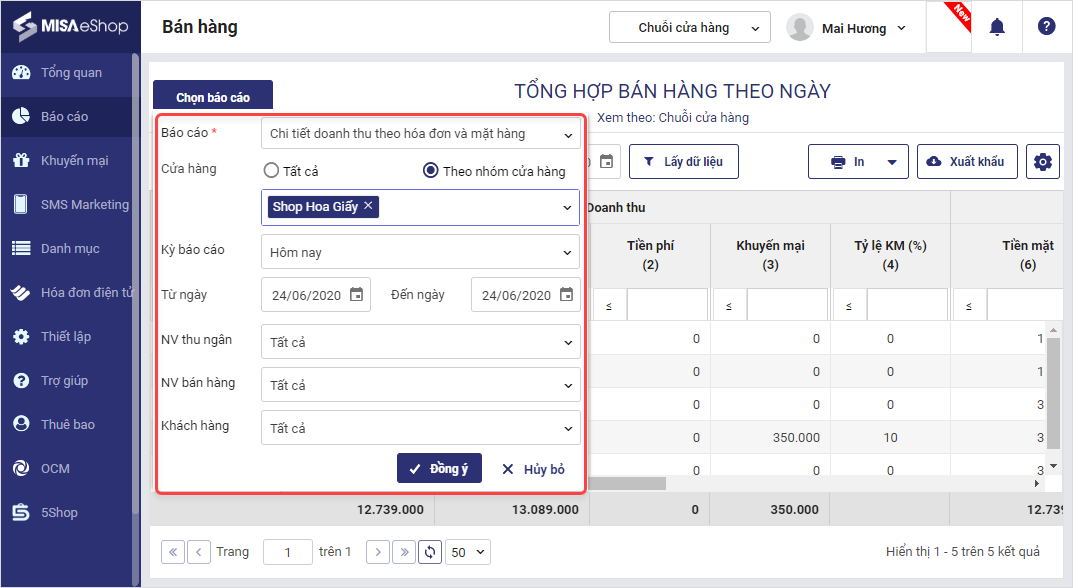Click the table horizontal scrollbar
Screen dimensions: 1073x588
626,483
